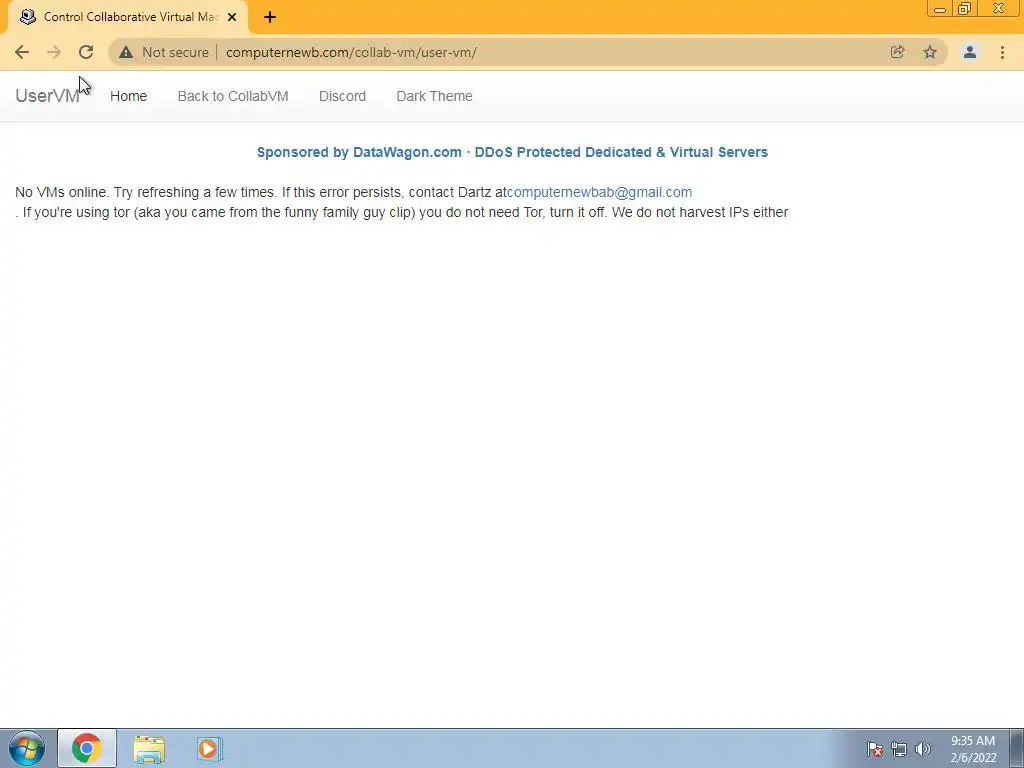Open the Discord navigation link
1024x768 pixels.
pyautogui.click(x=342, y=96)
